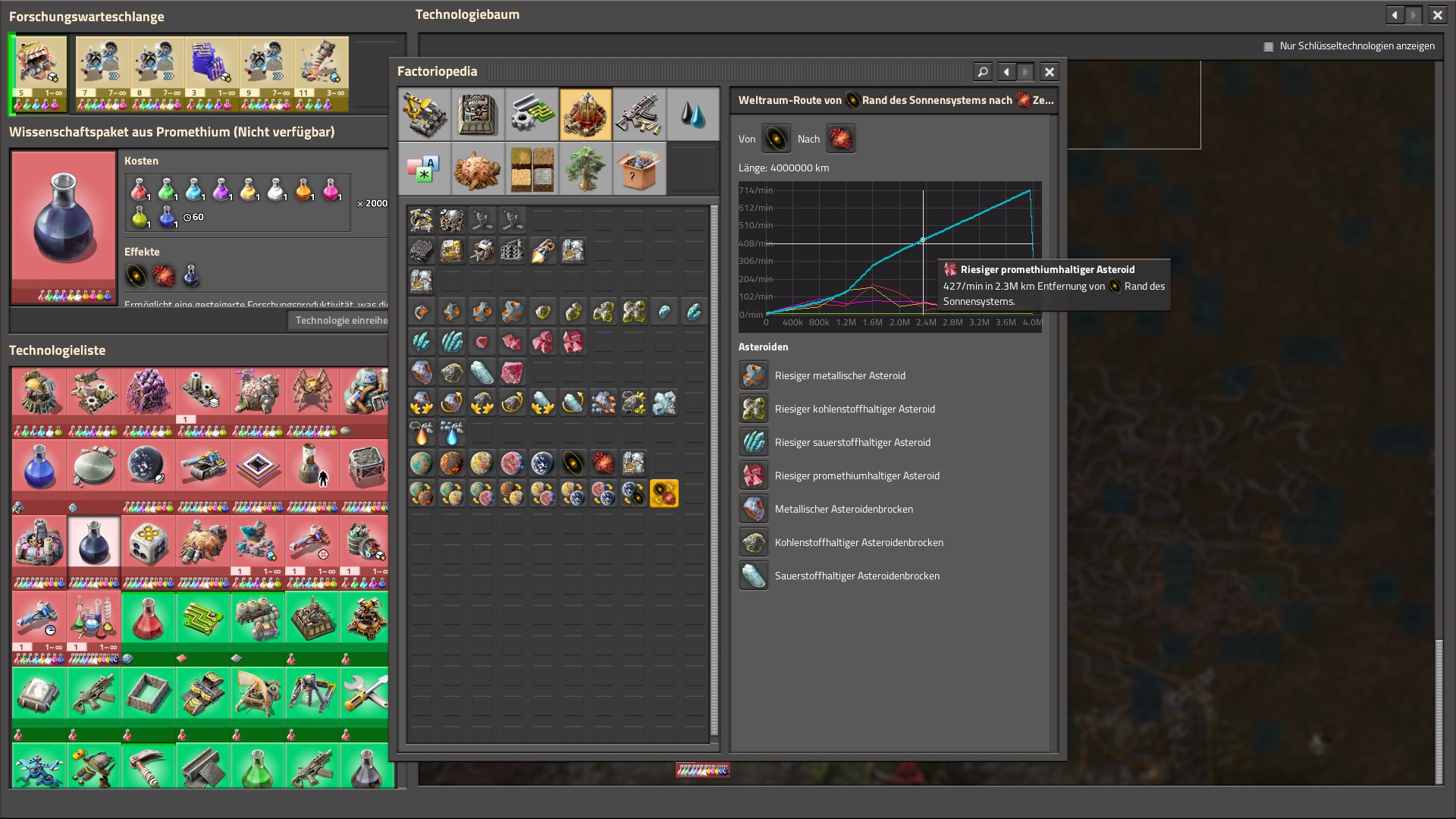
Task: Select the Shattered planet location entry
Action: pyautogui.click(x=604, y=463)
